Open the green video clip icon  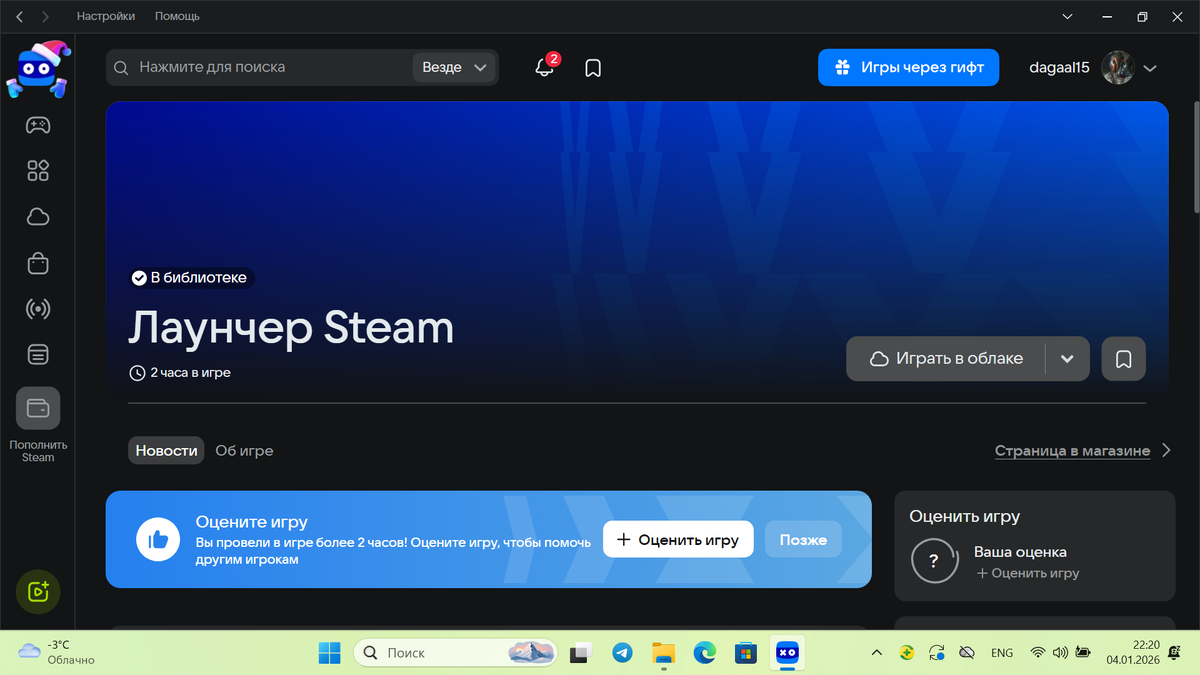pyautogui.click(x=38, y=591)
